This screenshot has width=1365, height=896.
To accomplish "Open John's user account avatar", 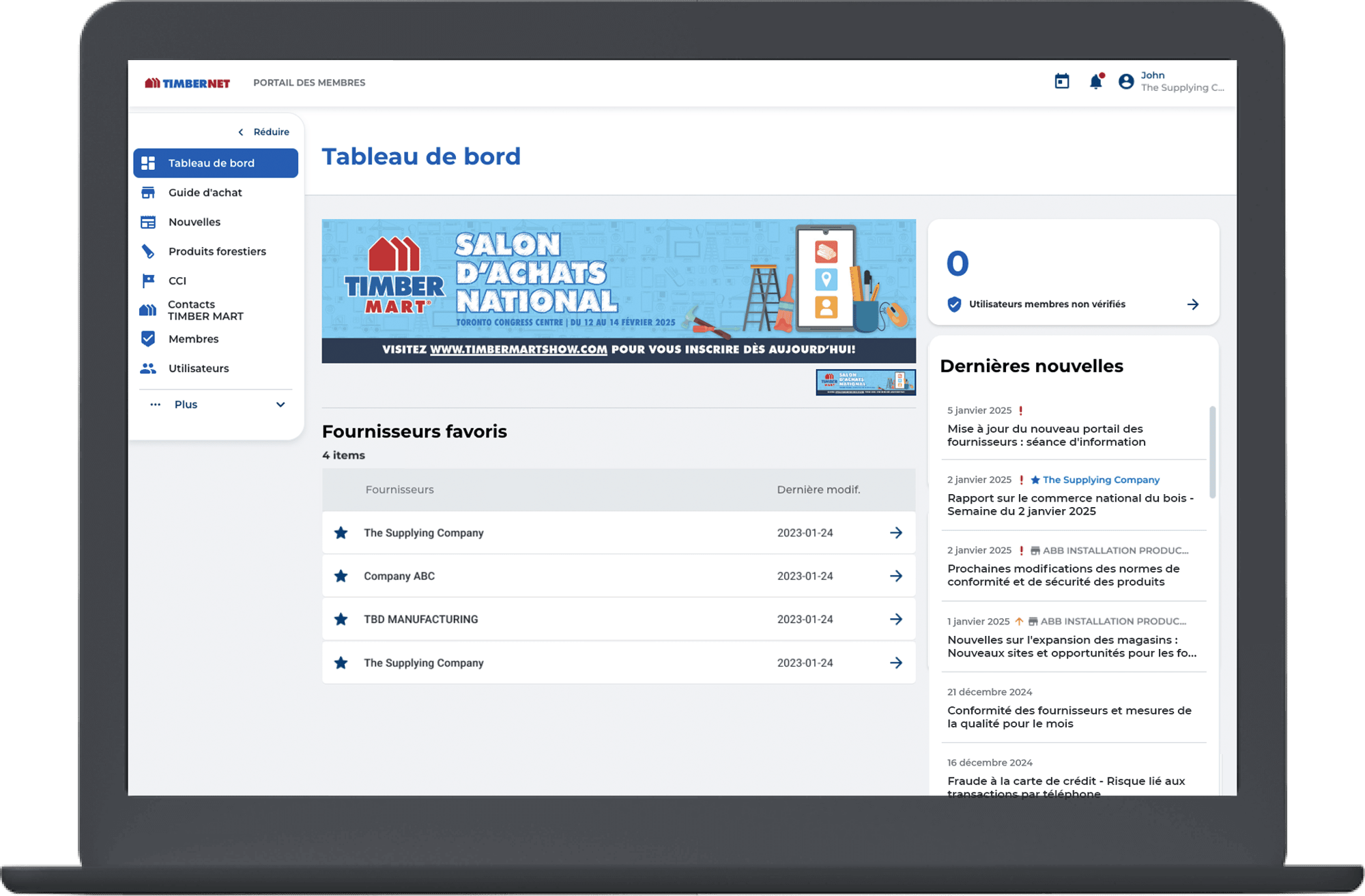I will coord(1126,82).
